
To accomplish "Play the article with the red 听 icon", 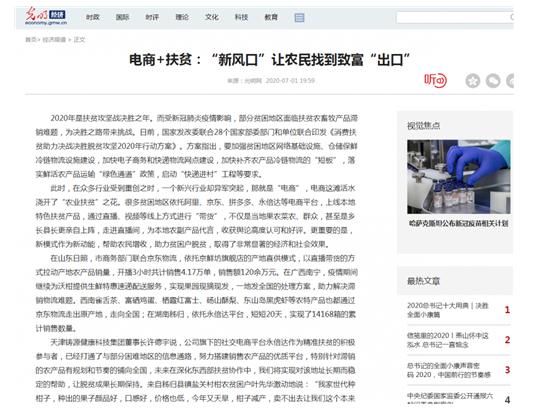I will pyautogui.click(x=435, y=80).
